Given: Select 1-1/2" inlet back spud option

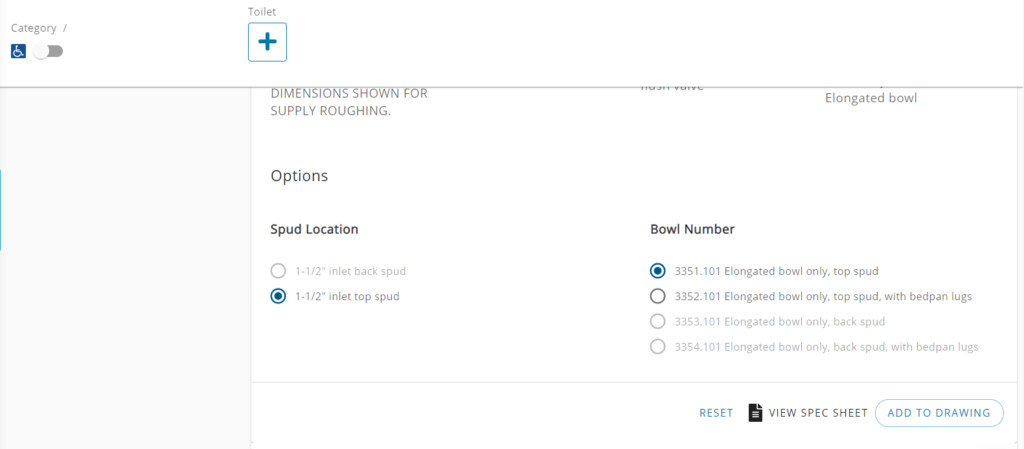Looking at the screenshot, I should (278, 271).
